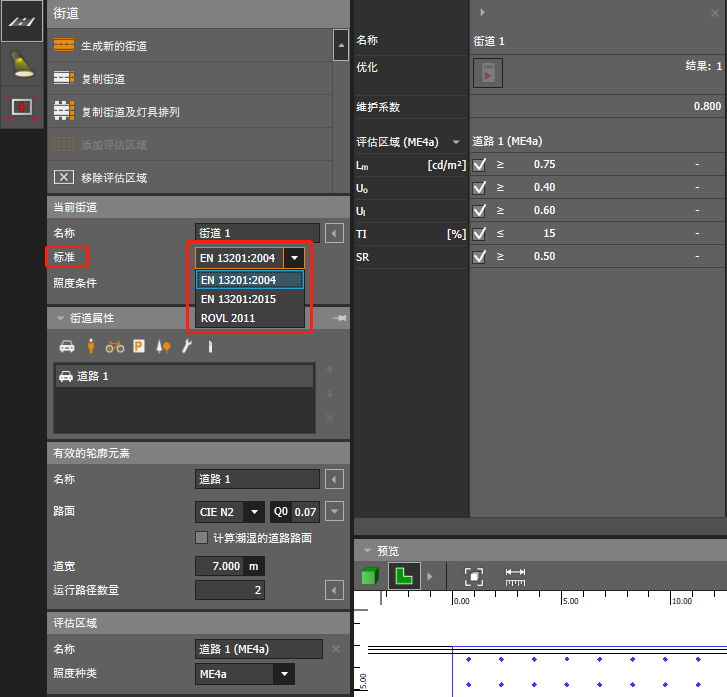Click 生成新的街道 to create new street
This screenshot has width=727, height=697.
pos(190,45)
